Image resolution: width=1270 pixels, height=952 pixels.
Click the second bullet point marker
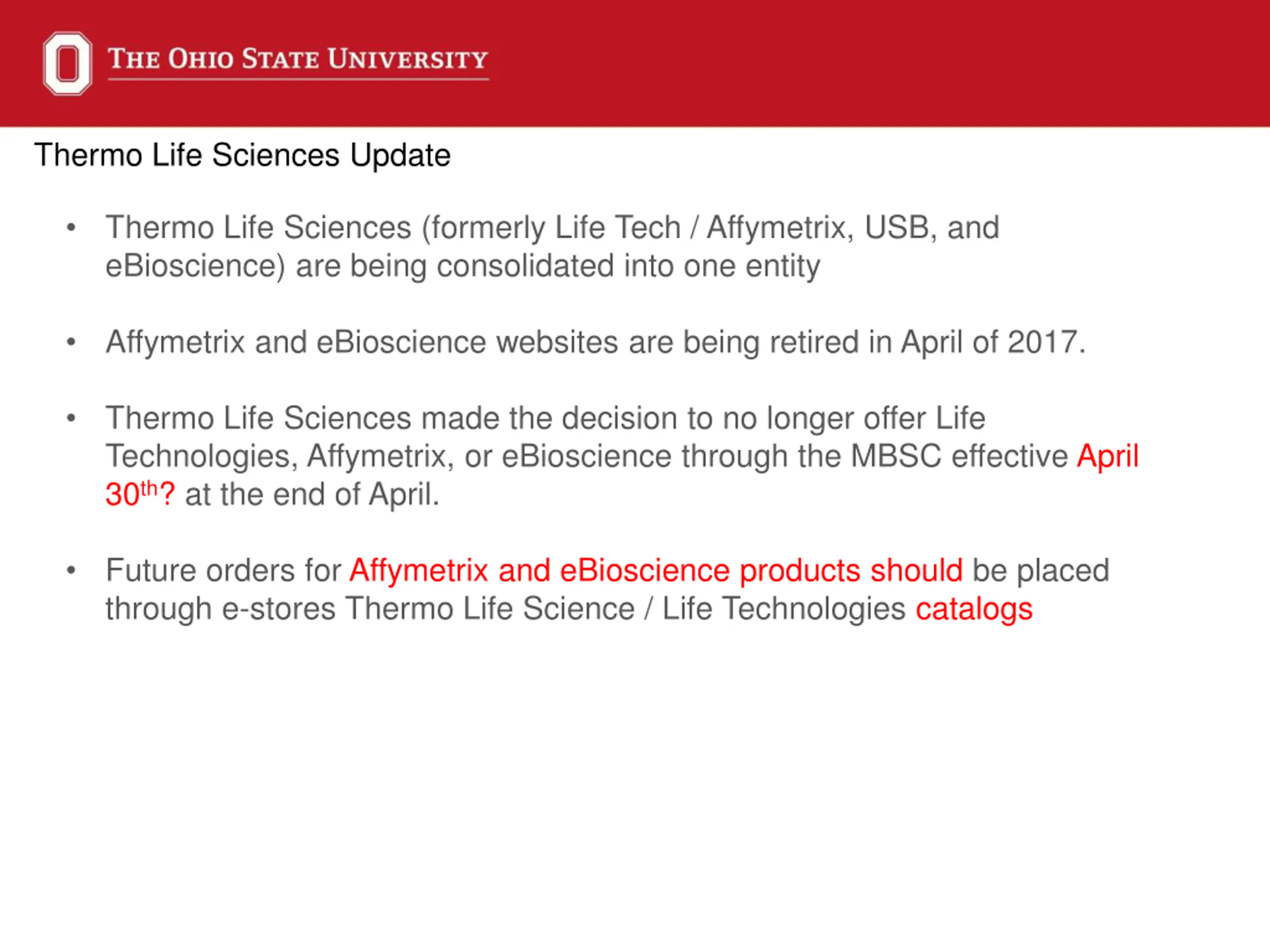[x=71, y=343]
